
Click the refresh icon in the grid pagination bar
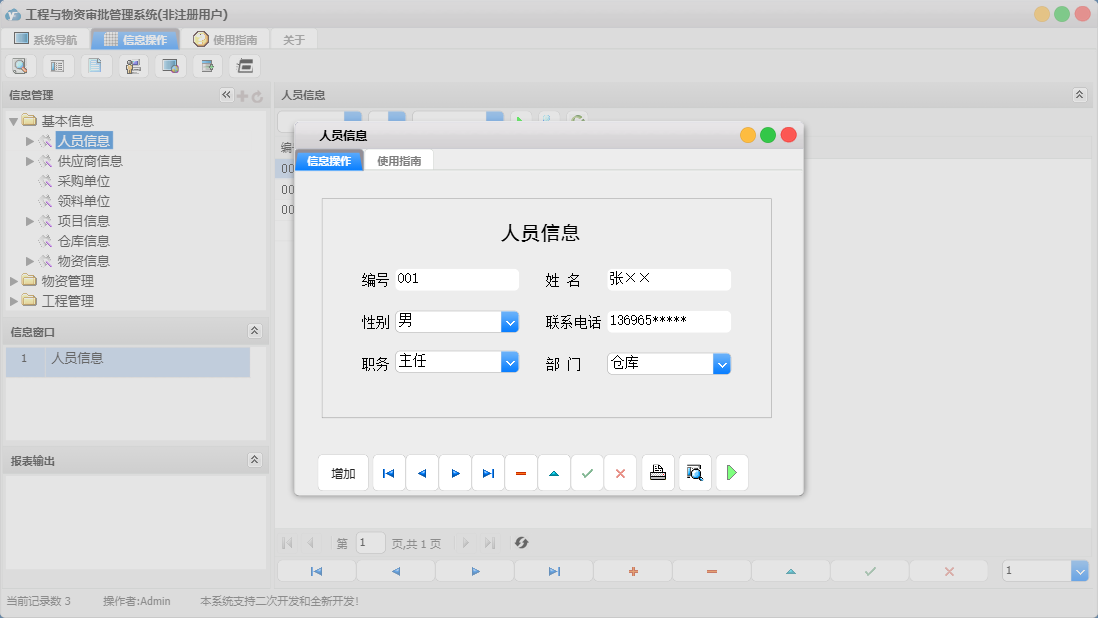[520, 543]
